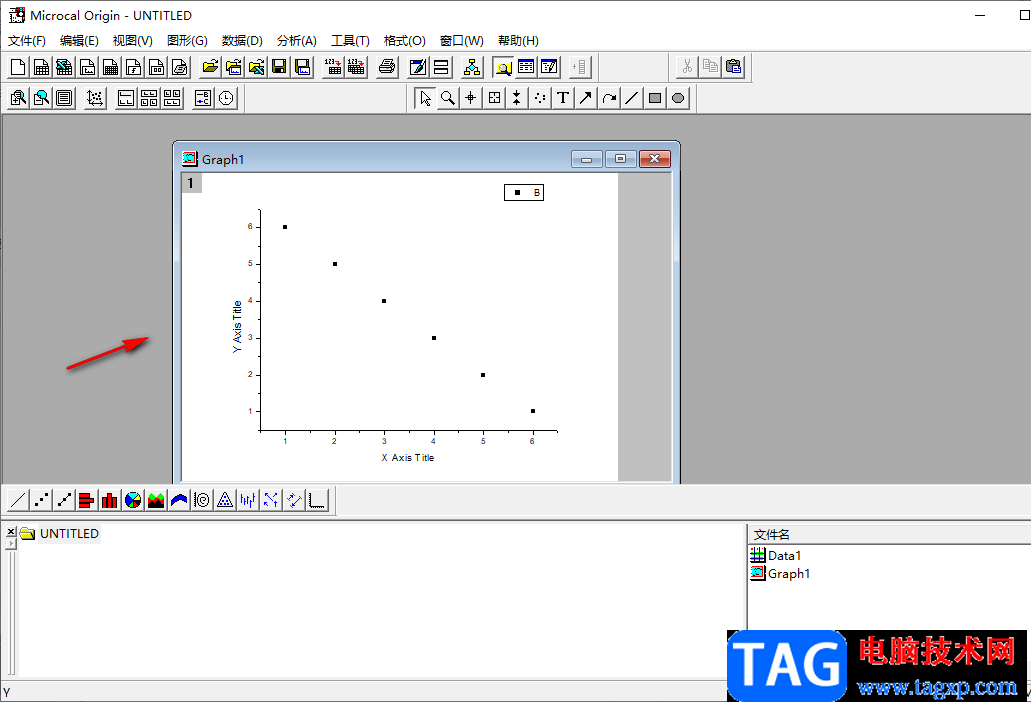Click the Rescale axes icon
Viewport: 1031px width, 702px height.
coord(95,99)
